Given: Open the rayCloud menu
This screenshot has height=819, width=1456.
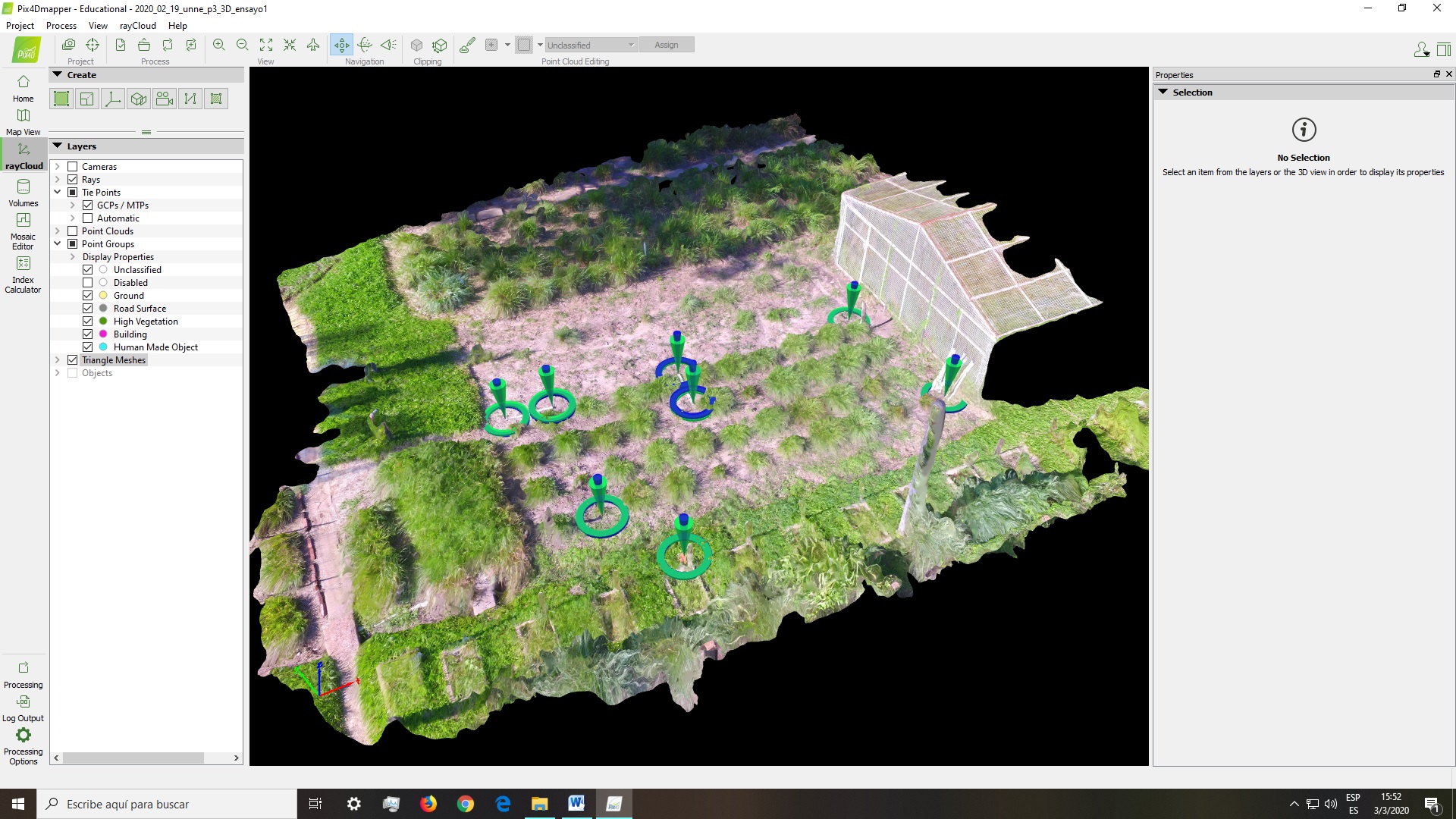Looking at the screenshot, I should click(137, 25).
